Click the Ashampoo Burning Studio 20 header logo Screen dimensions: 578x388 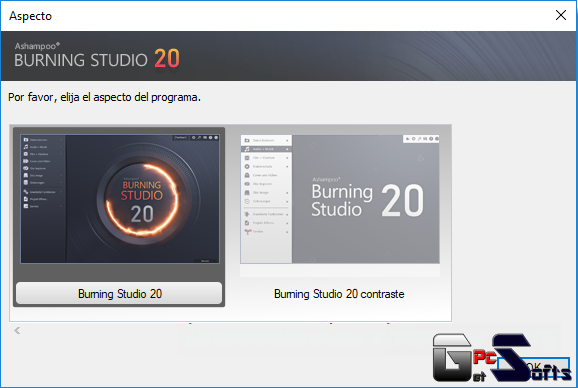coord(97,56)
